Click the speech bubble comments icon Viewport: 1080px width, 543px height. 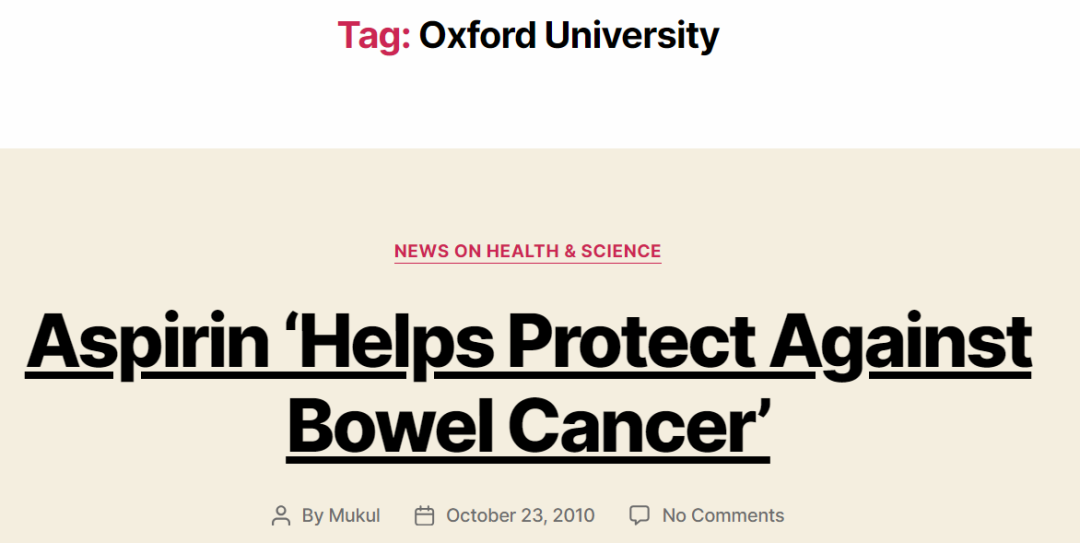point(639,516)
